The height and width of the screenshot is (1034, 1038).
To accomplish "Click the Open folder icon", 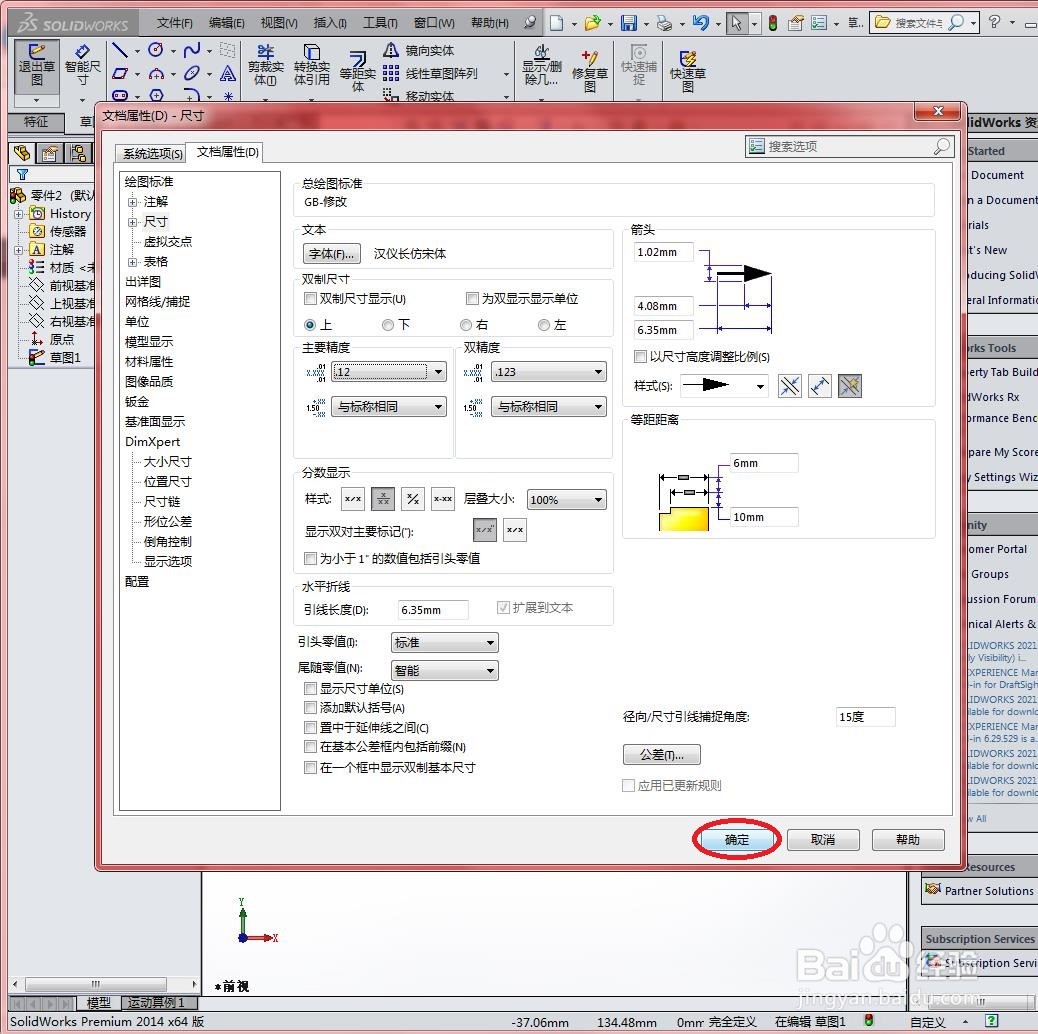I will tap(592, 23).
